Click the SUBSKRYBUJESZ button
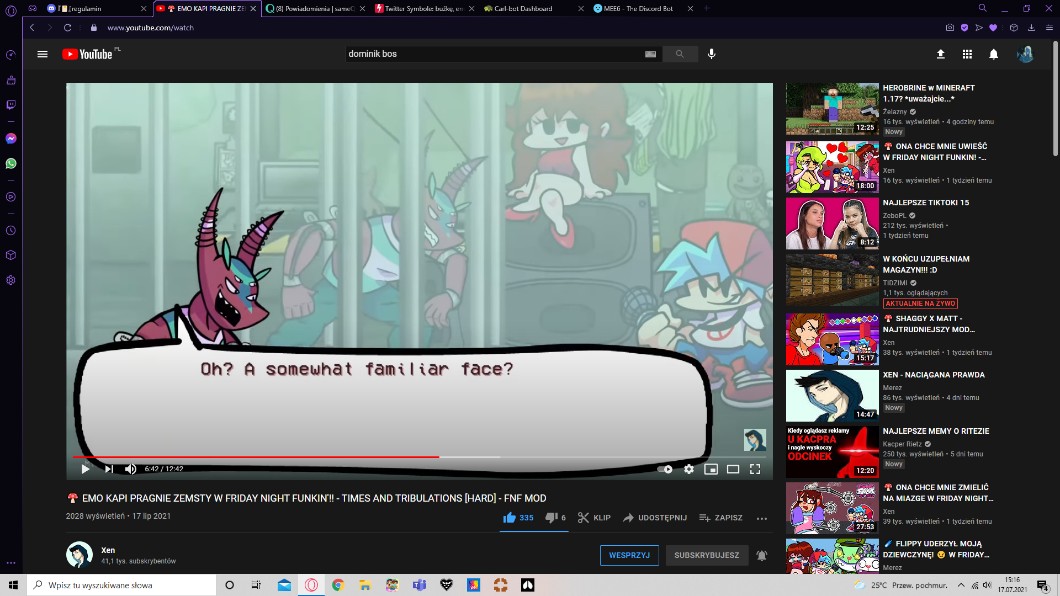 [706, 555]
